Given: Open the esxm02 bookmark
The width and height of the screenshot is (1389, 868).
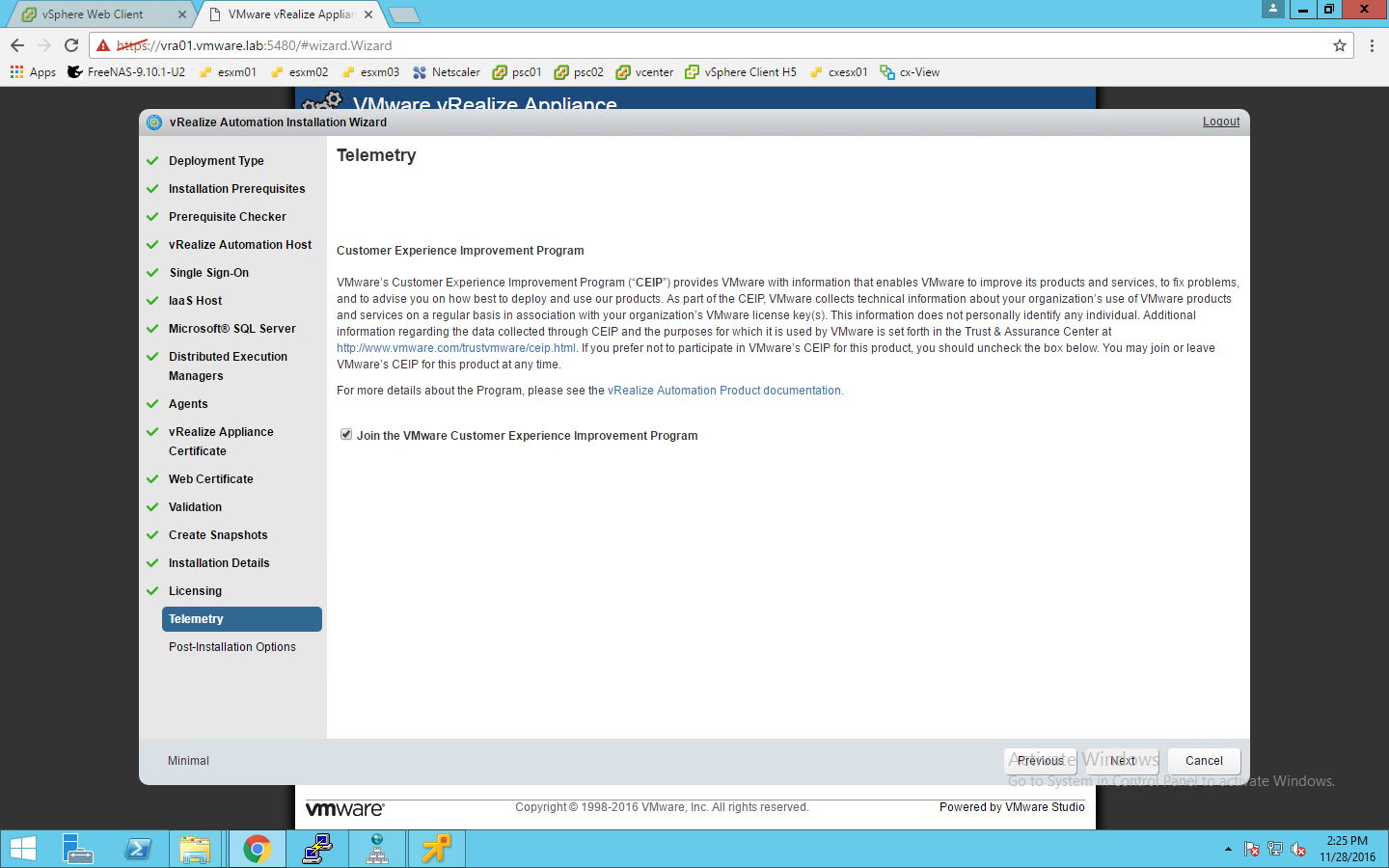Looking at the screenshot, I should [x=299, y=72].
